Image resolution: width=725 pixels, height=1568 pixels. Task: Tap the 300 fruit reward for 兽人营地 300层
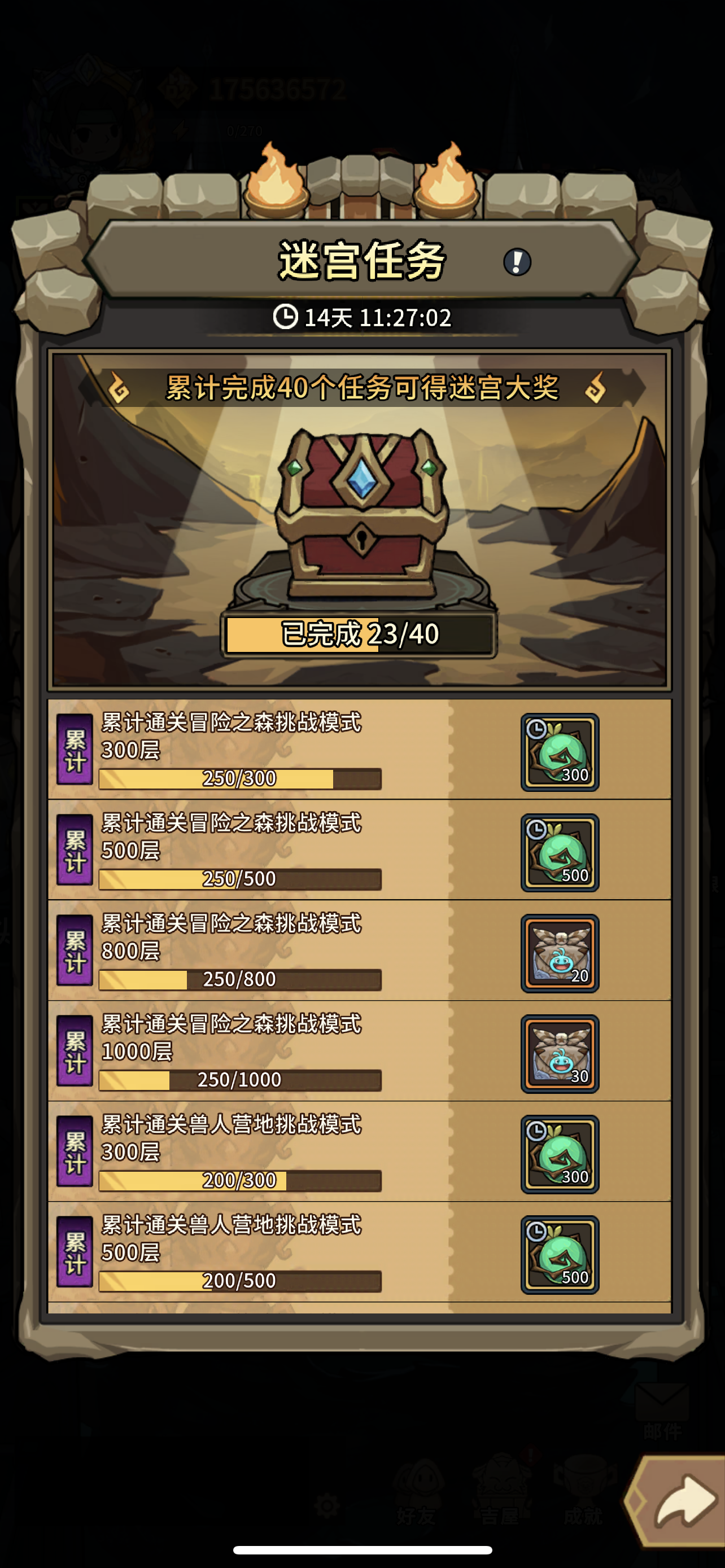pyautogui.click(x=560, y=1154)
